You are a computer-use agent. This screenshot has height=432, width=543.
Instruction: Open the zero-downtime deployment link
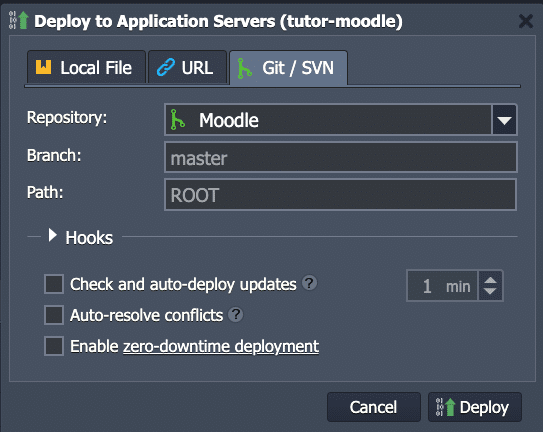tap(221, 346)
